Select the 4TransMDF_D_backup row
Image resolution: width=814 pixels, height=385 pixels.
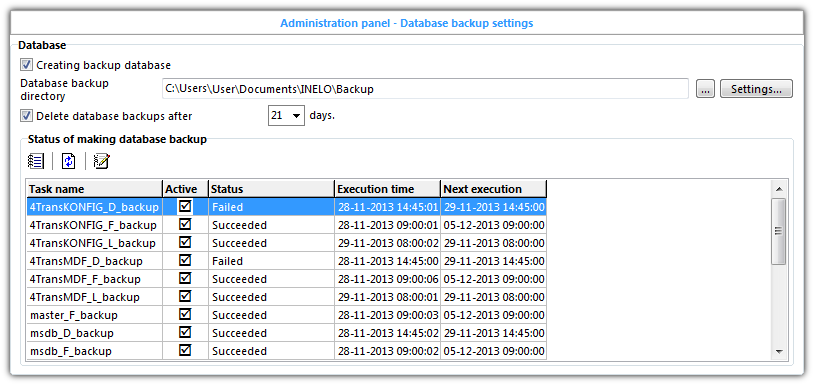[x=287, y=260]
